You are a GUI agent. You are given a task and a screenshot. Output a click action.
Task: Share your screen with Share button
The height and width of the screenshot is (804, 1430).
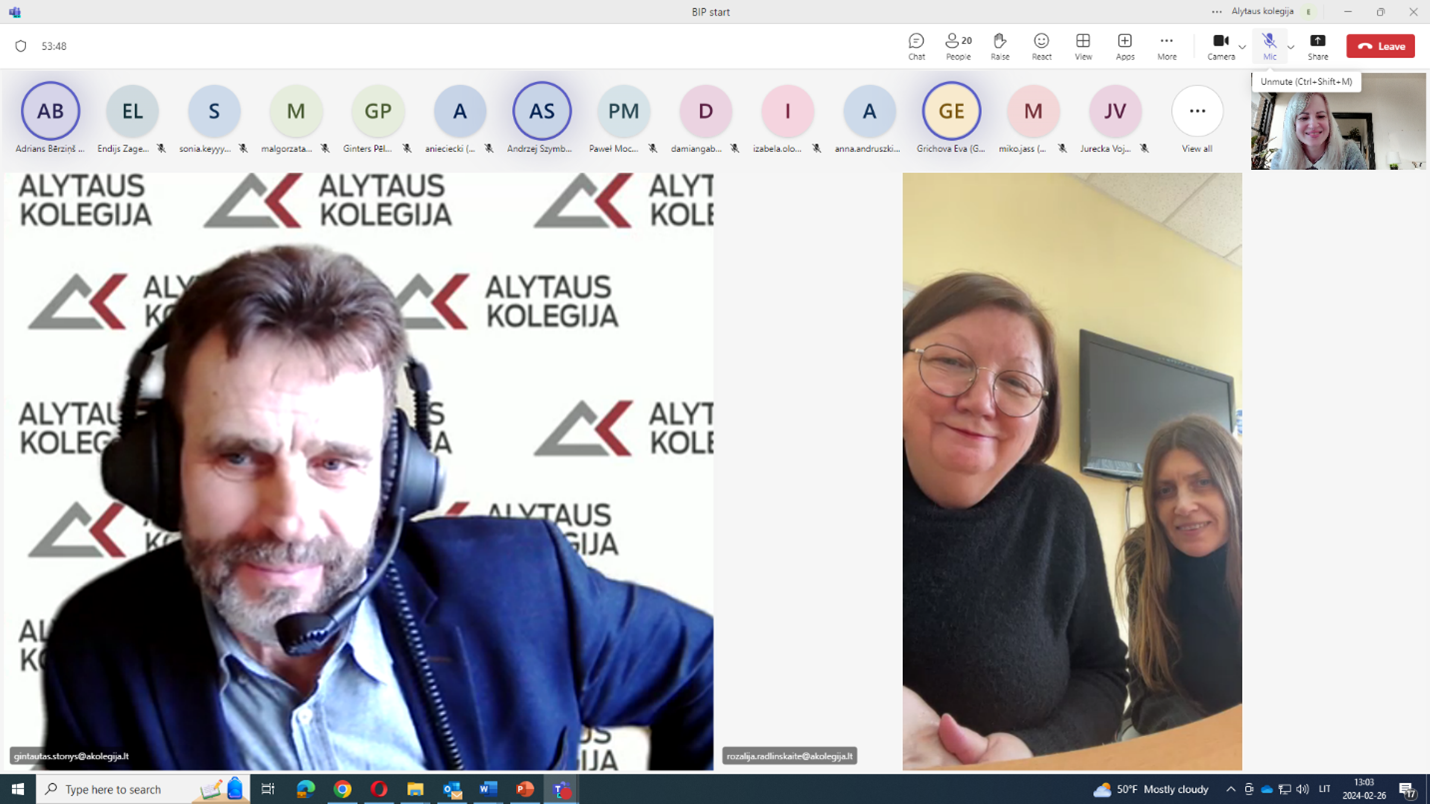click(1318, 46)
